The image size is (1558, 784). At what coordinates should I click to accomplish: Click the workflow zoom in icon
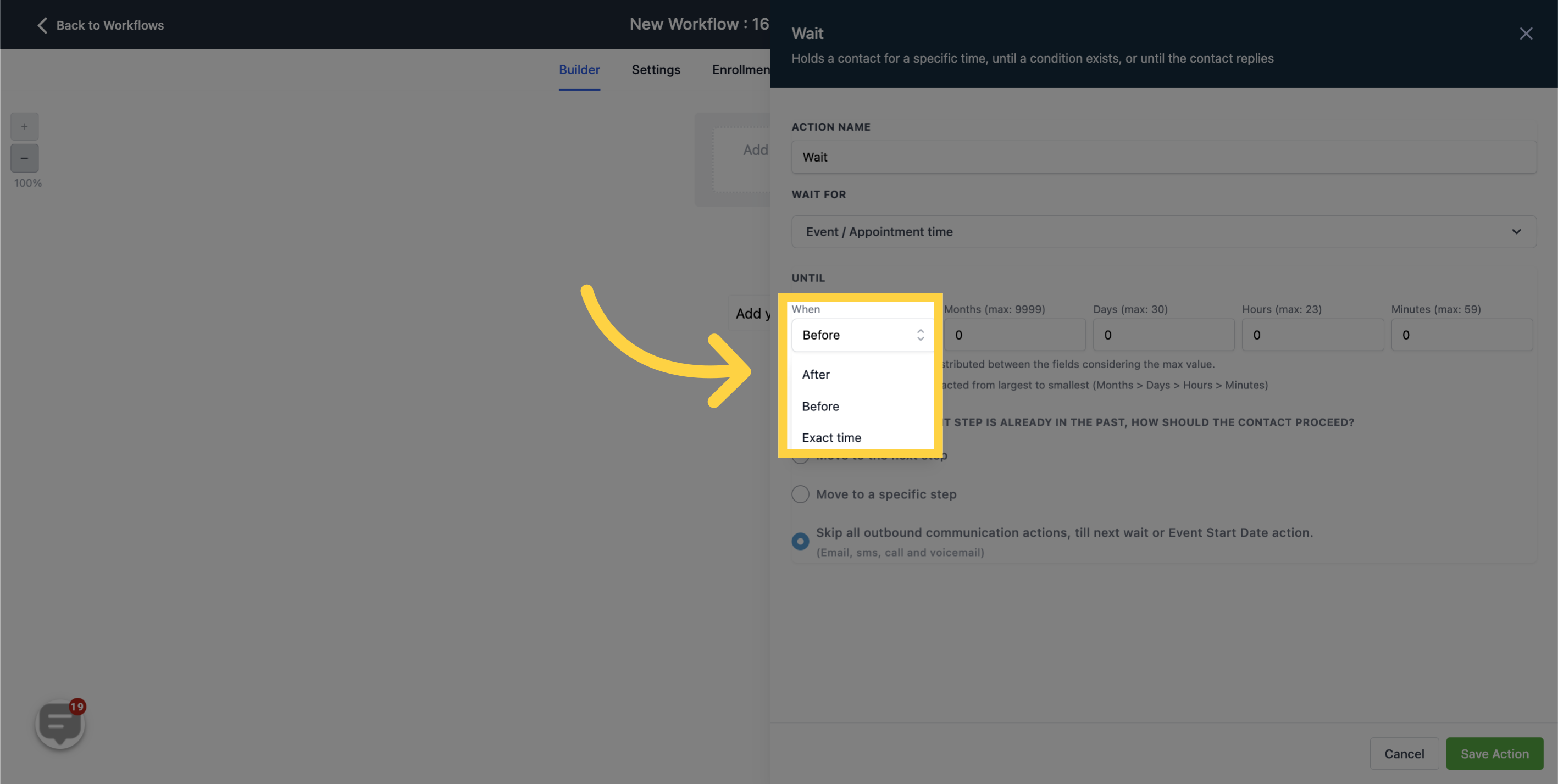click(x=24, y=126)
